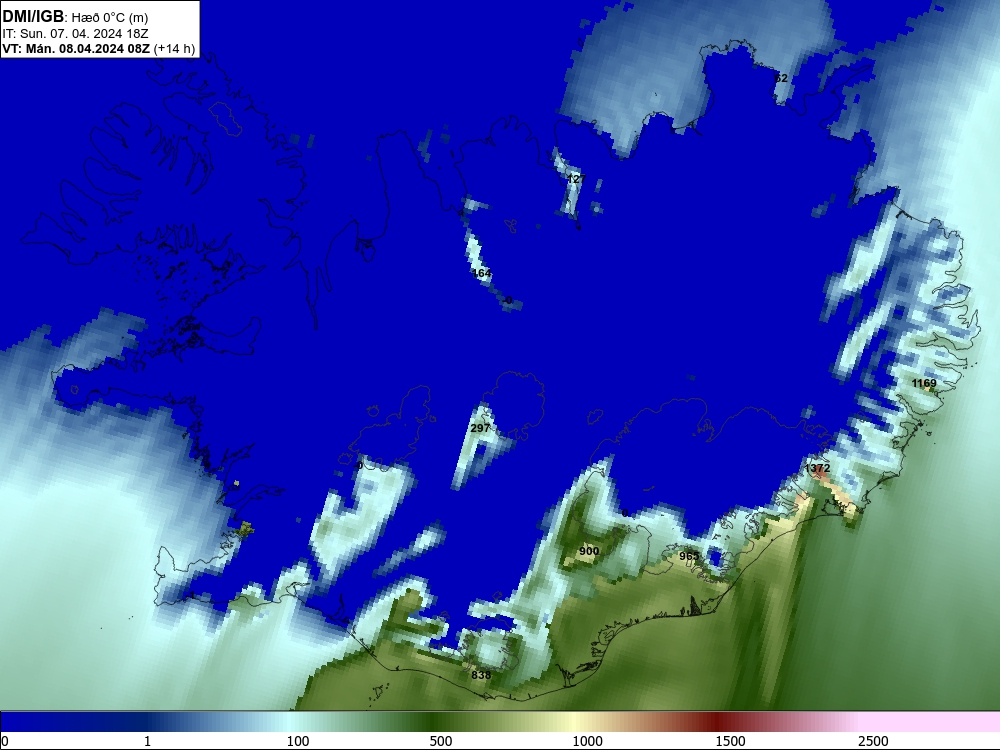Screen dimensions: 1000x750
Task: Click the '(+14 h)' forecast offset text
Action: point(174,48)
